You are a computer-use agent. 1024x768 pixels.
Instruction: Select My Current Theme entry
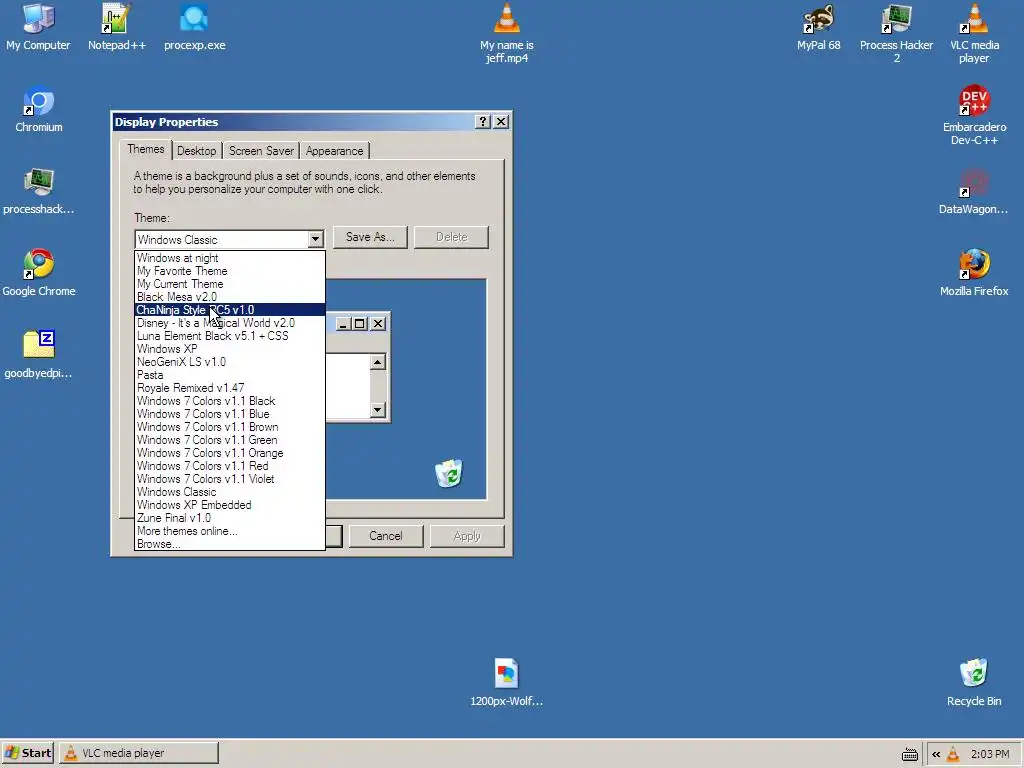(230, 284)
